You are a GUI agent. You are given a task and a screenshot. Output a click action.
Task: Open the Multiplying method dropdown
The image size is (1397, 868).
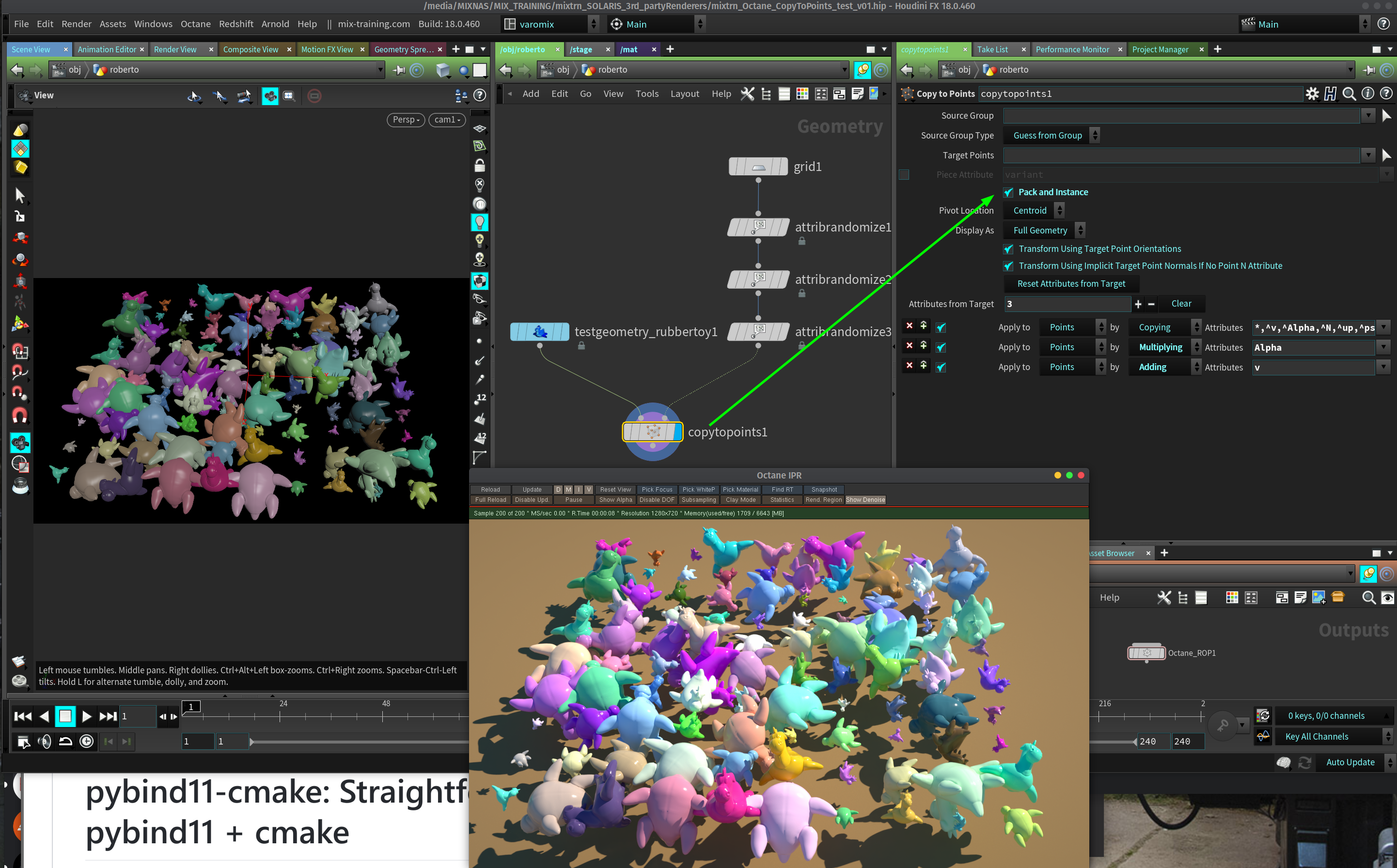1165,347
